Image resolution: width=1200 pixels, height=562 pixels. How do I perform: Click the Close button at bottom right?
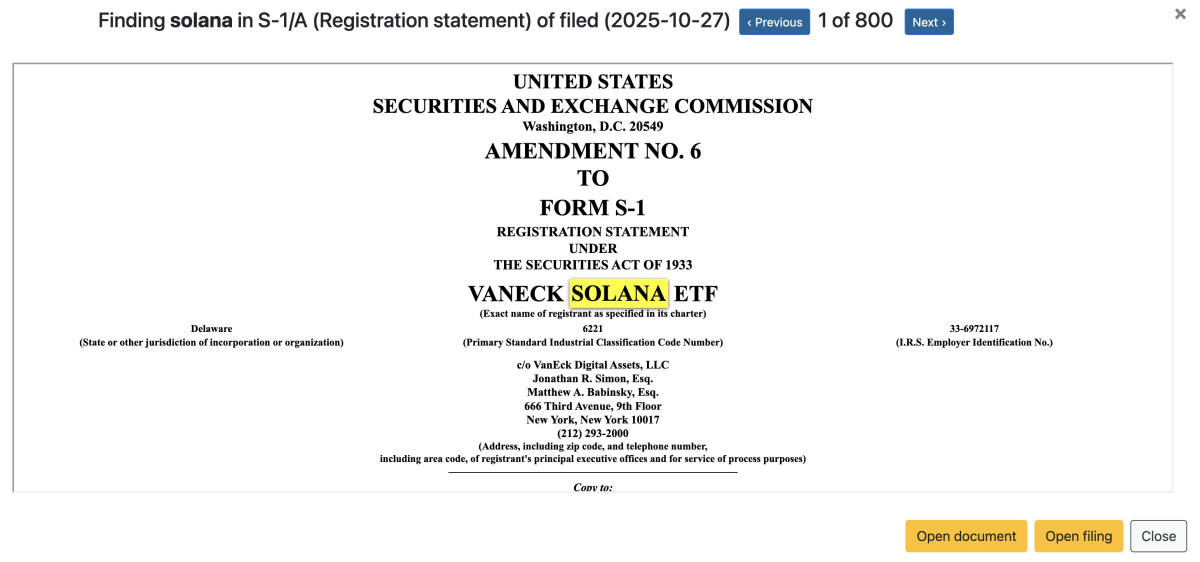(1158, 536)
